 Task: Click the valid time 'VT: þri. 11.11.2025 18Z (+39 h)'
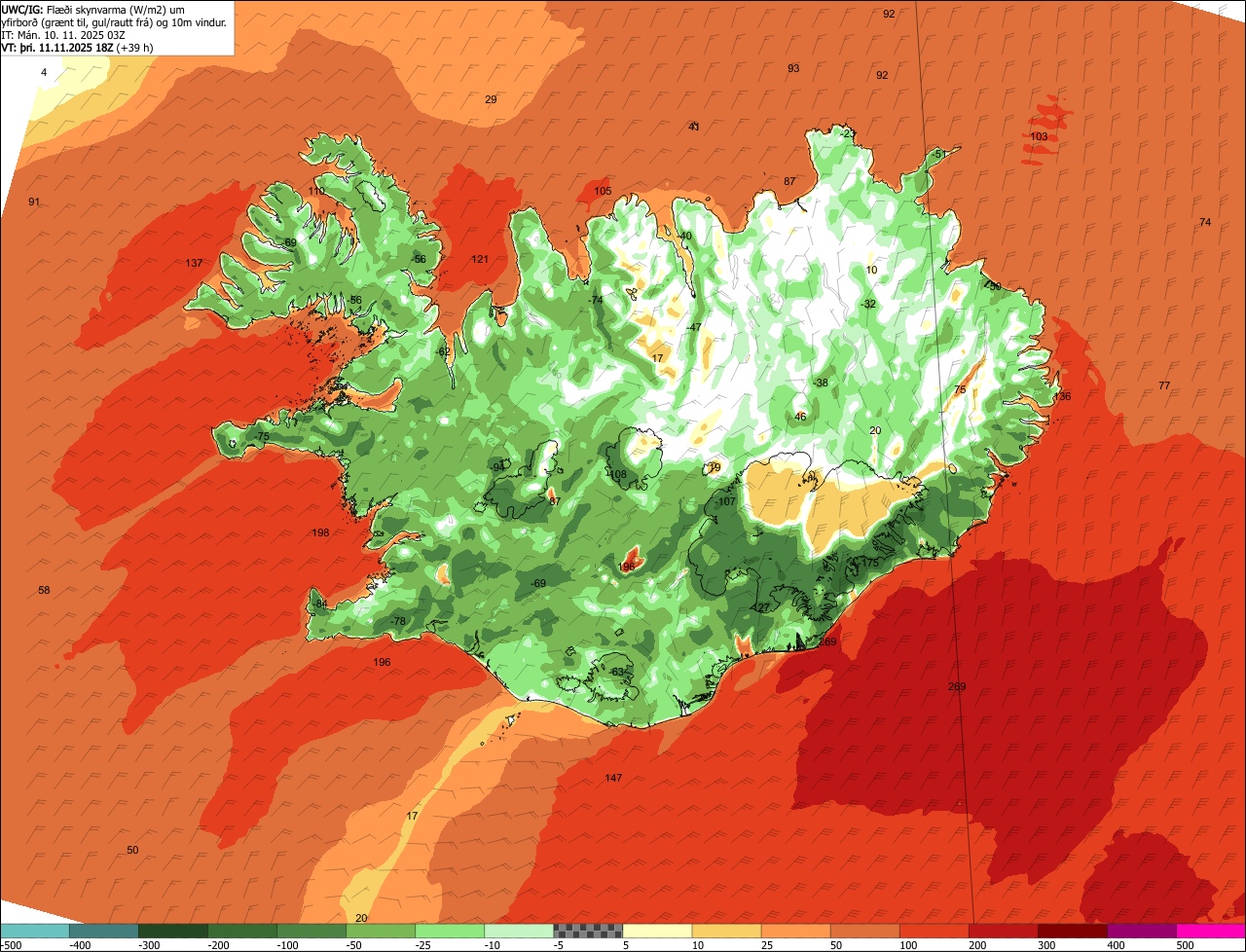(75, 48)
